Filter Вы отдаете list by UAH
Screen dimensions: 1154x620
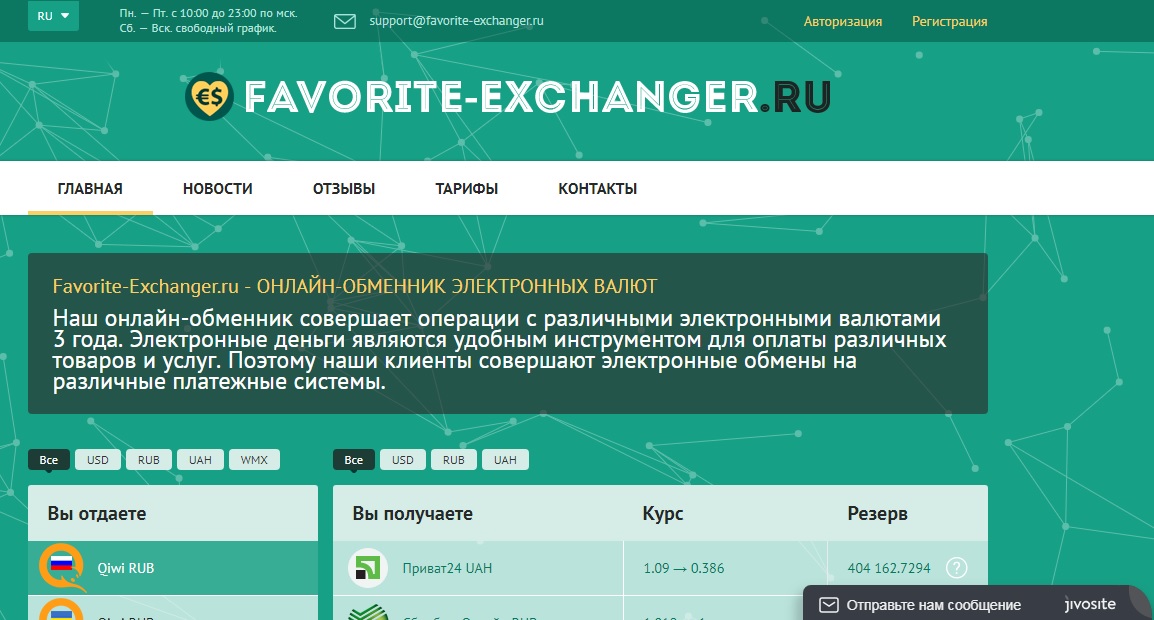click(x=200, y=459)
